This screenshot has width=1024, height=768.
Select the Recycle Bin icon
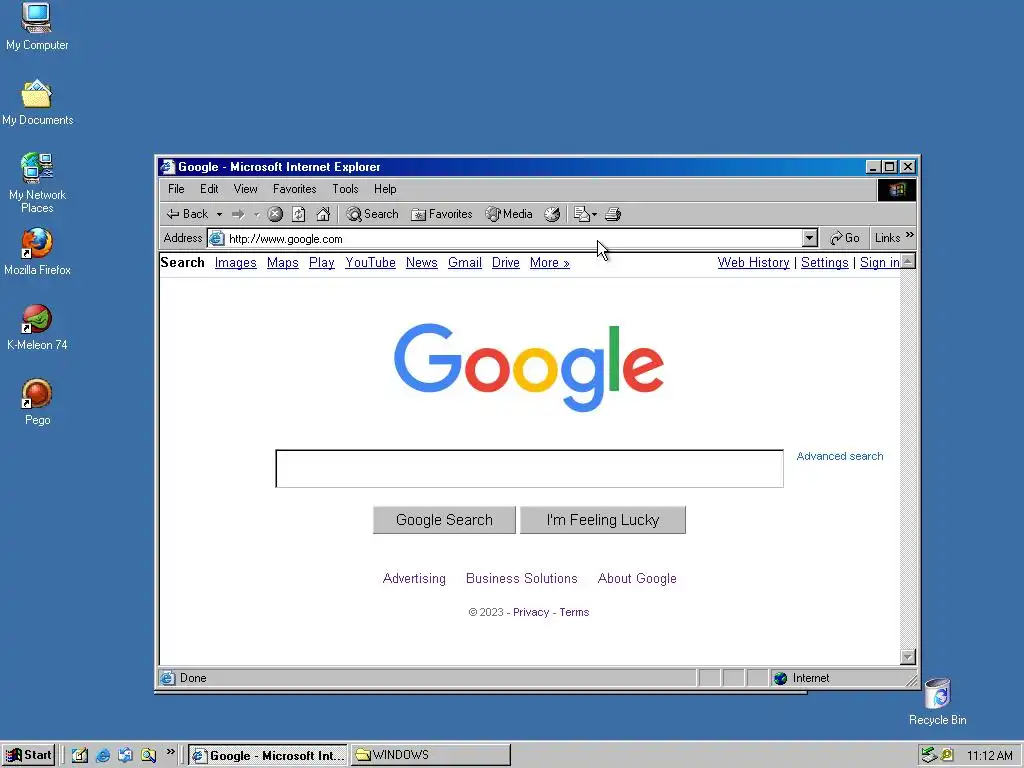pyautogui.click(x=938, y=702)
